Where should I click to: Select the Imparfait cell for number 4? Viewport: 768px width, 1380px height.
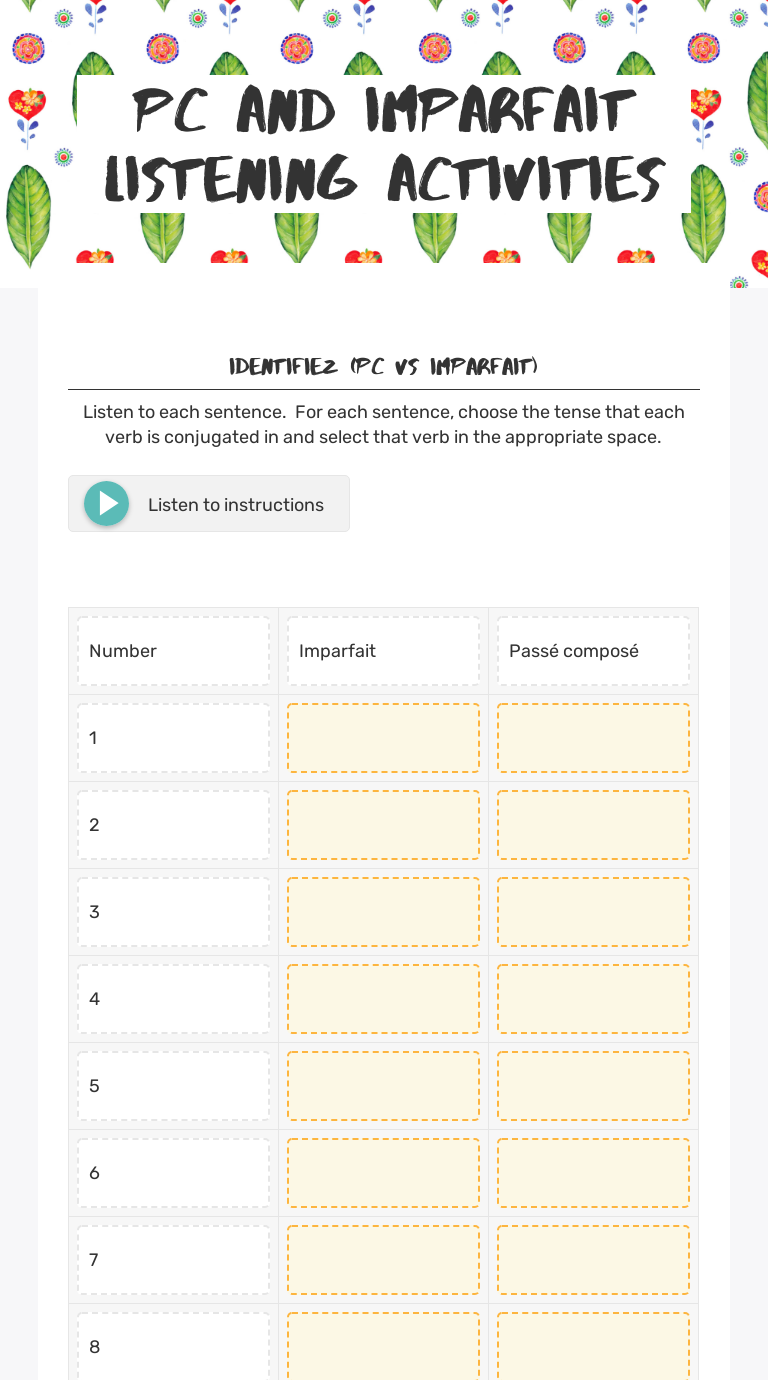pos(383,999)
